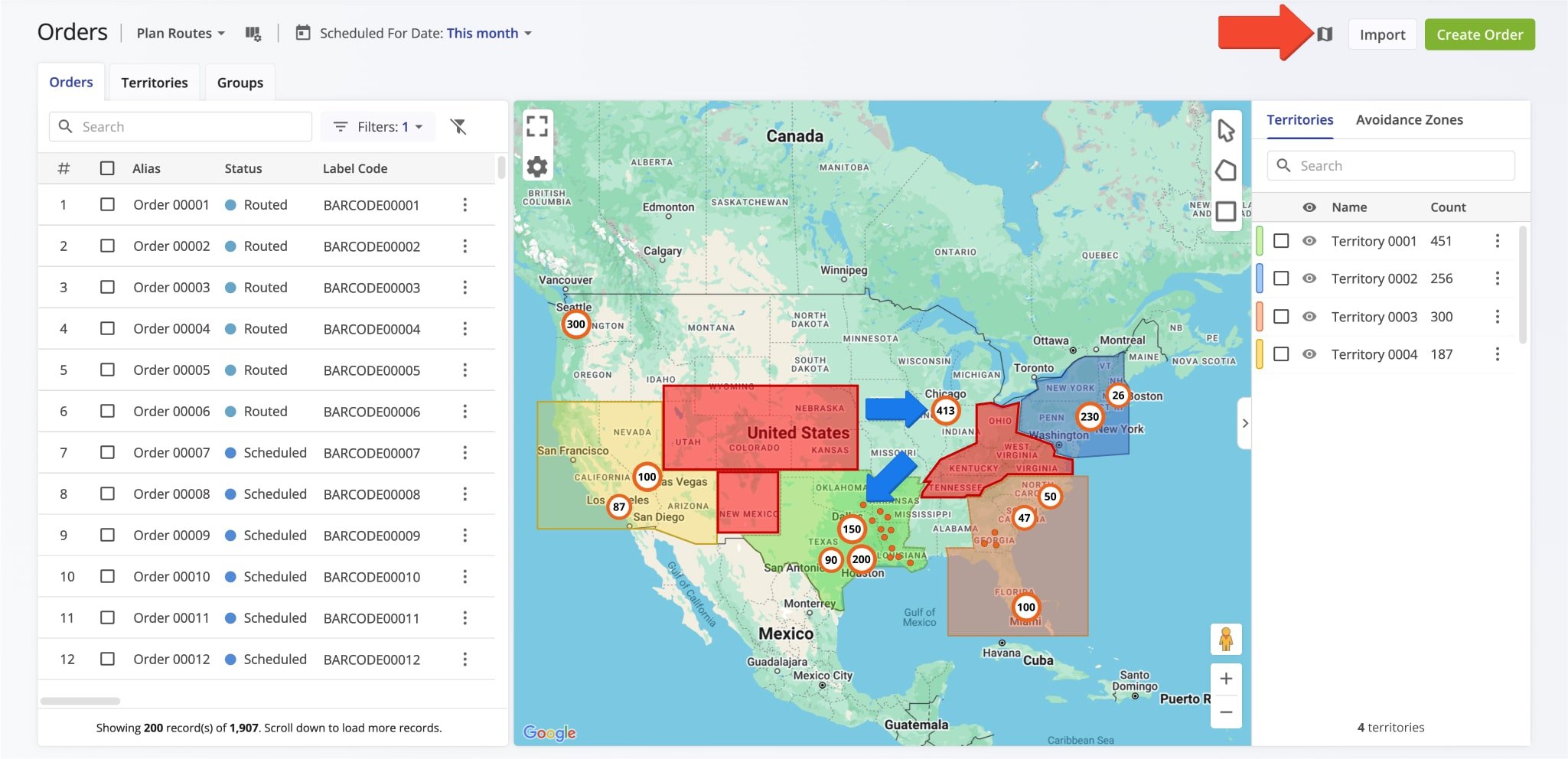
Task: Enter fullscreen map mode
Action: tap(537, 125)
